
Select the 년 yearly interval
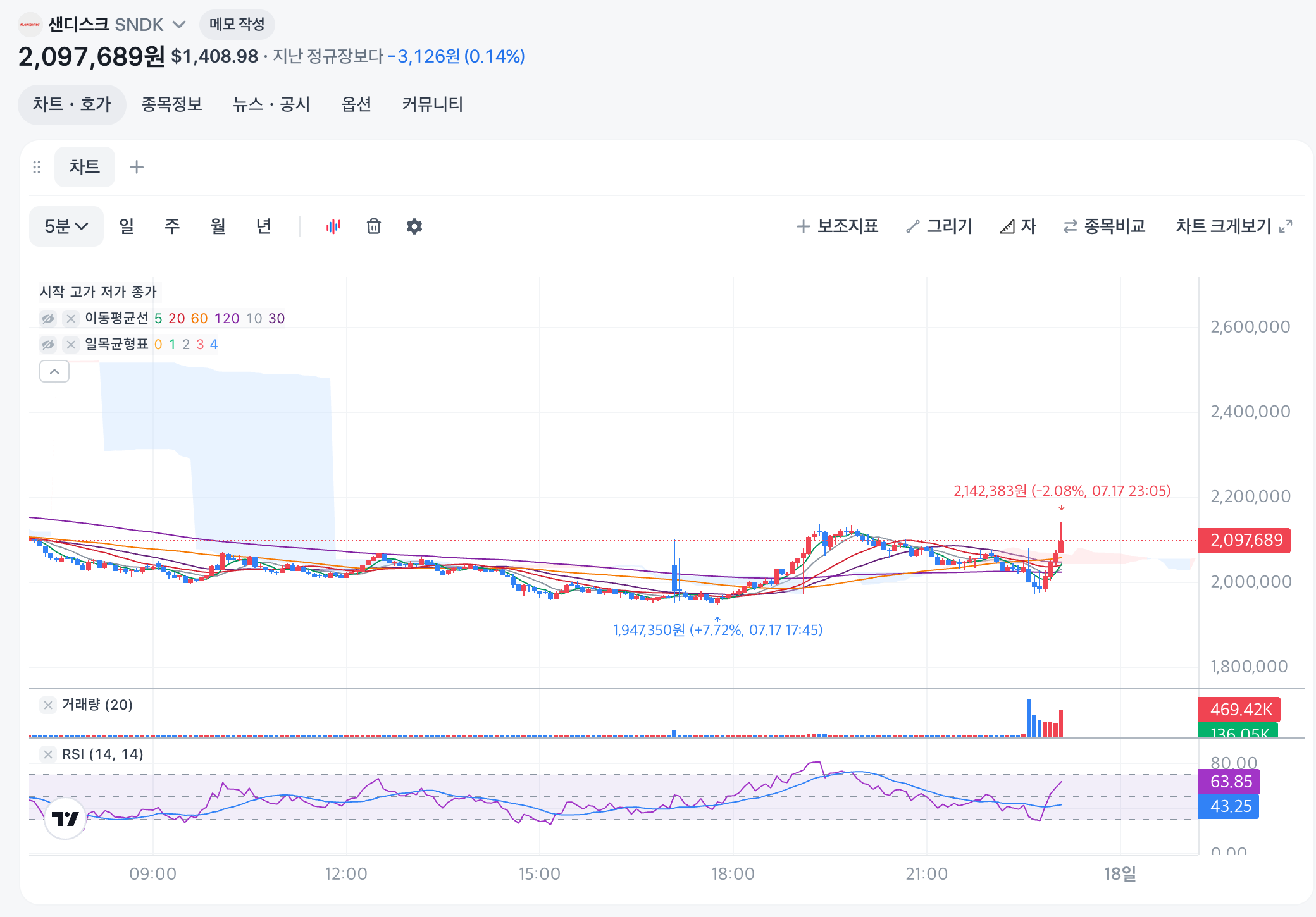point(264,226)
